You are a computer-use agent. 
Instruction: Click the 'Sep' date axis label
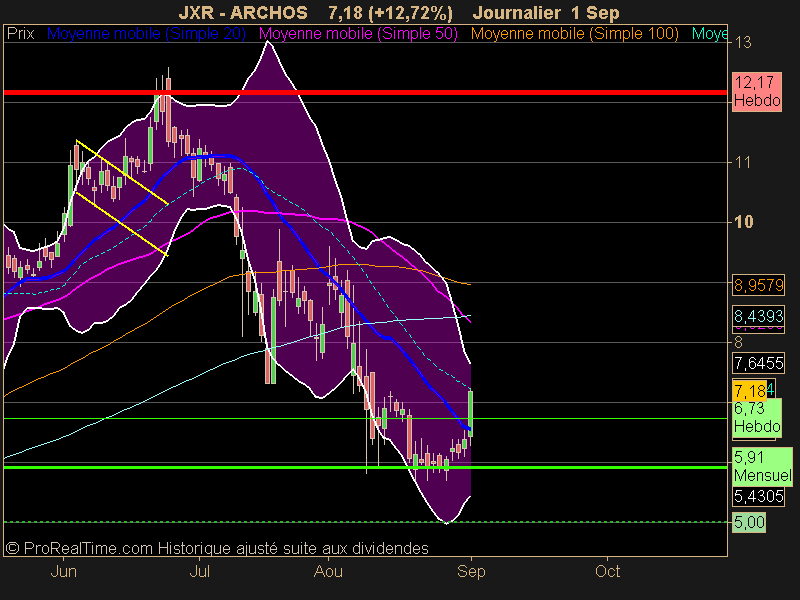471,571
